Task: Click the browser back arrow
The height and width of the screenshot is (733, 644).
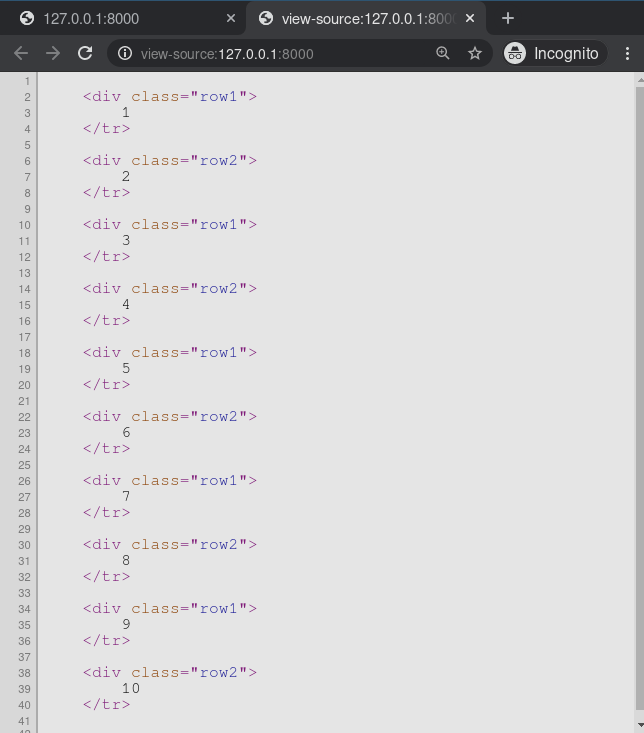Action: [x=21, y=53]
